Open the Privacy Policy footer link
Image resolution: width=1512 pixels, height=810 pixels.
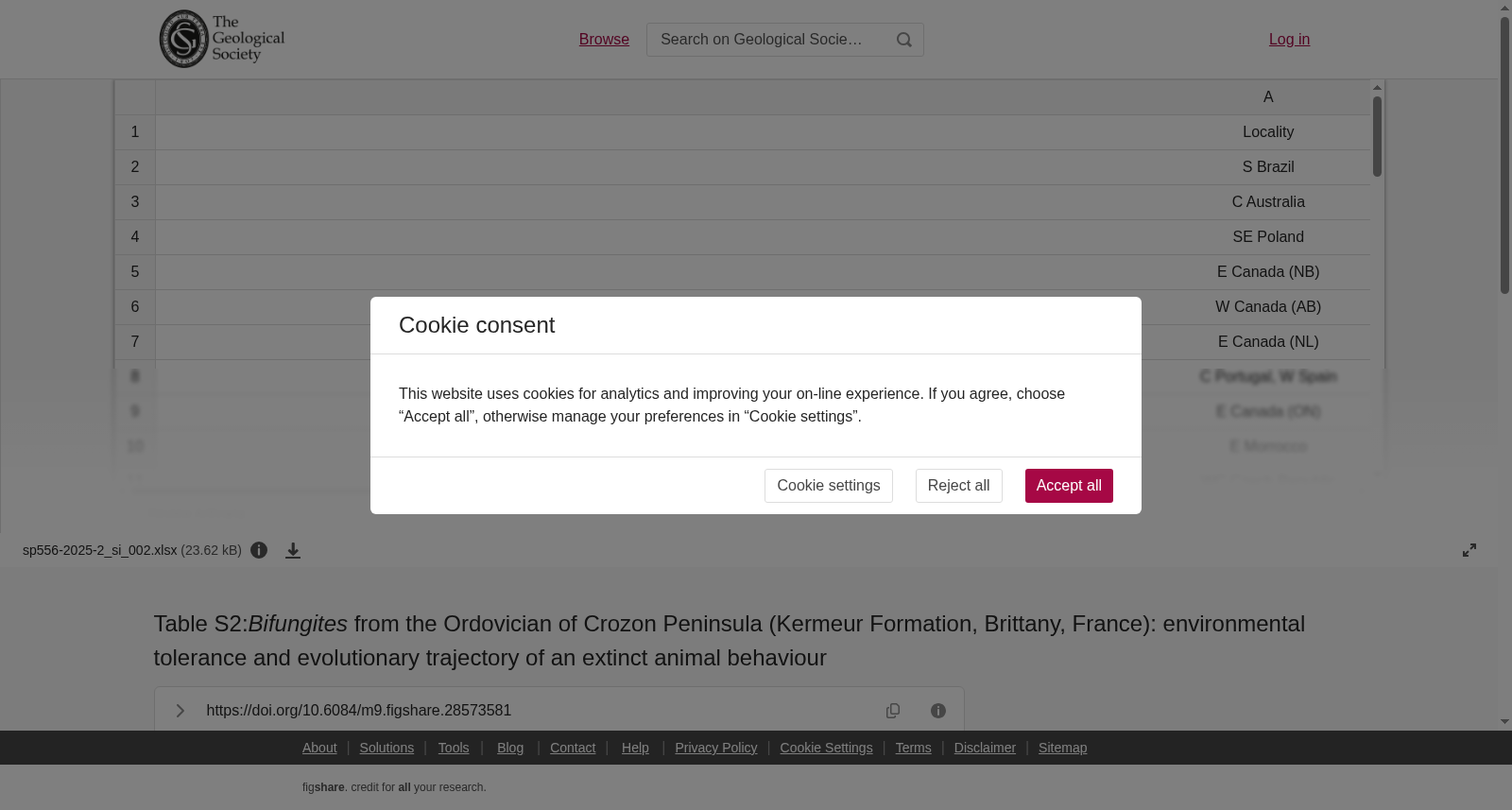tap(716, 748)
